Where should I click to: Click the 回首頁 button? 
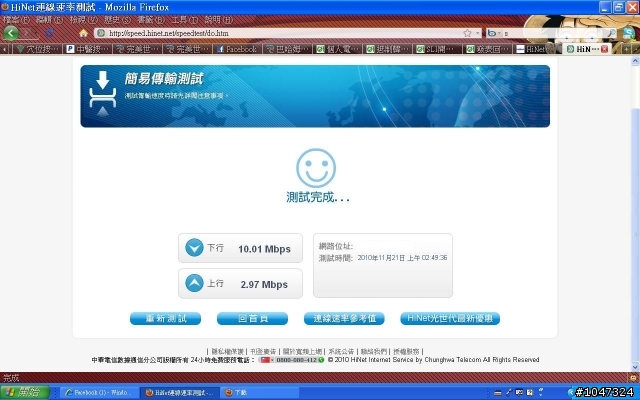[x=252, y=318]
